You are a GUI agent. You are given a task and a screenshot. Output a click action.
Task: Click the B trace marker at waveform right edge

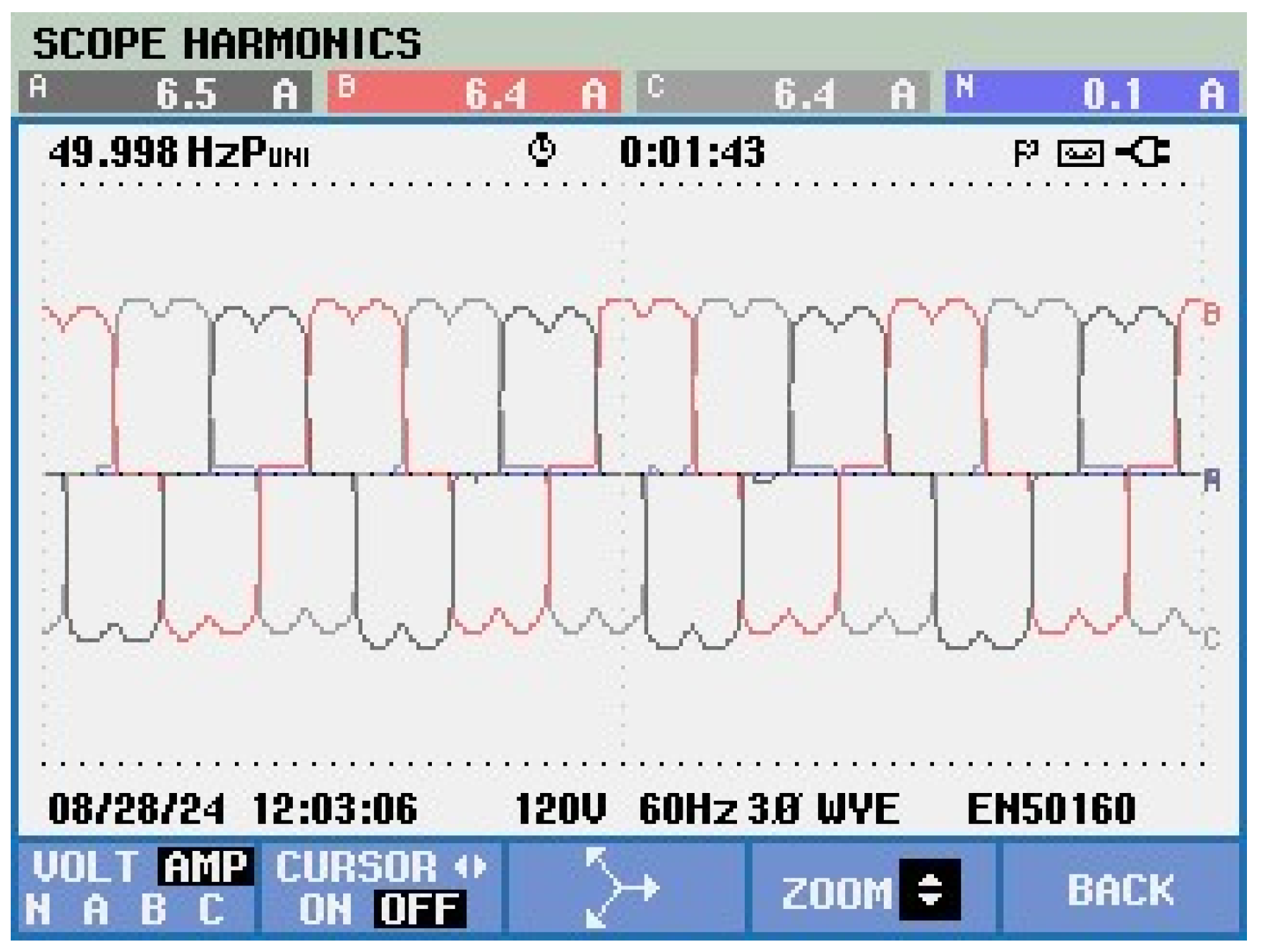(x=1210, y=314)
